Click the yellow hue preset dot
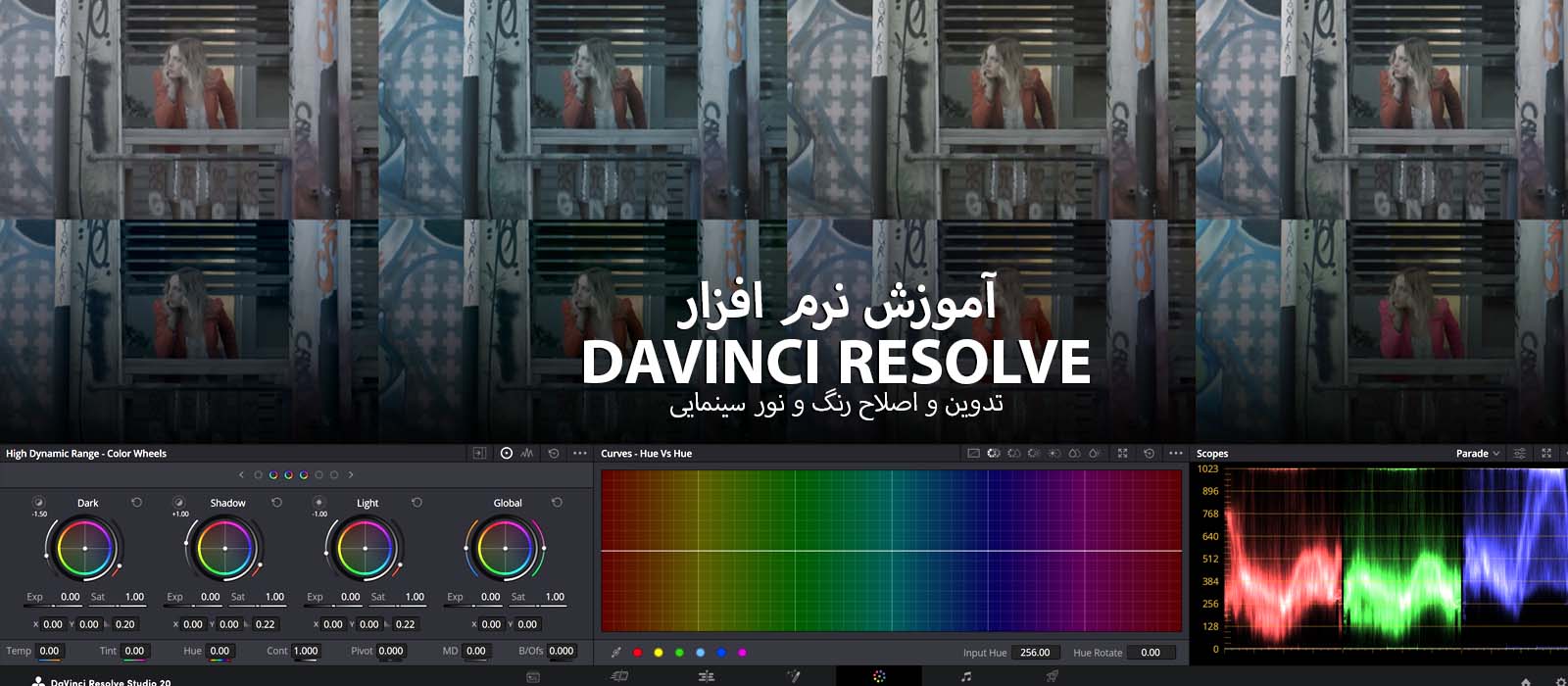The width and height of the screenshot is (1568, 686). [659, 653]
